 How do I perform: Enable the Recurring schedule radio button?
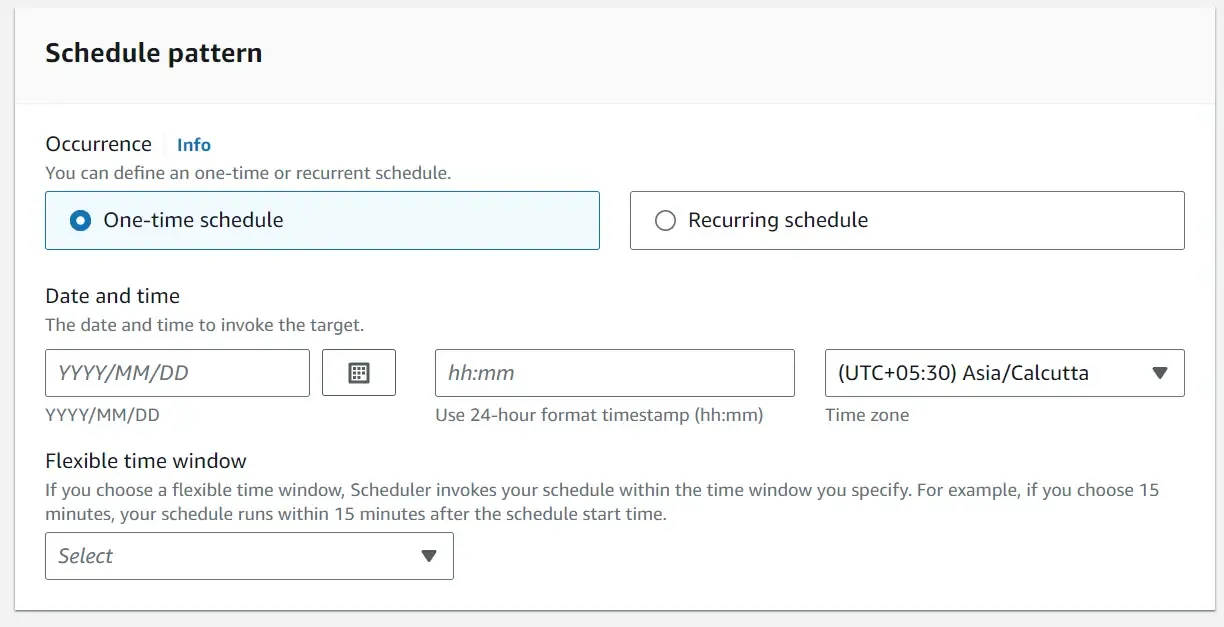coord(665,220)
